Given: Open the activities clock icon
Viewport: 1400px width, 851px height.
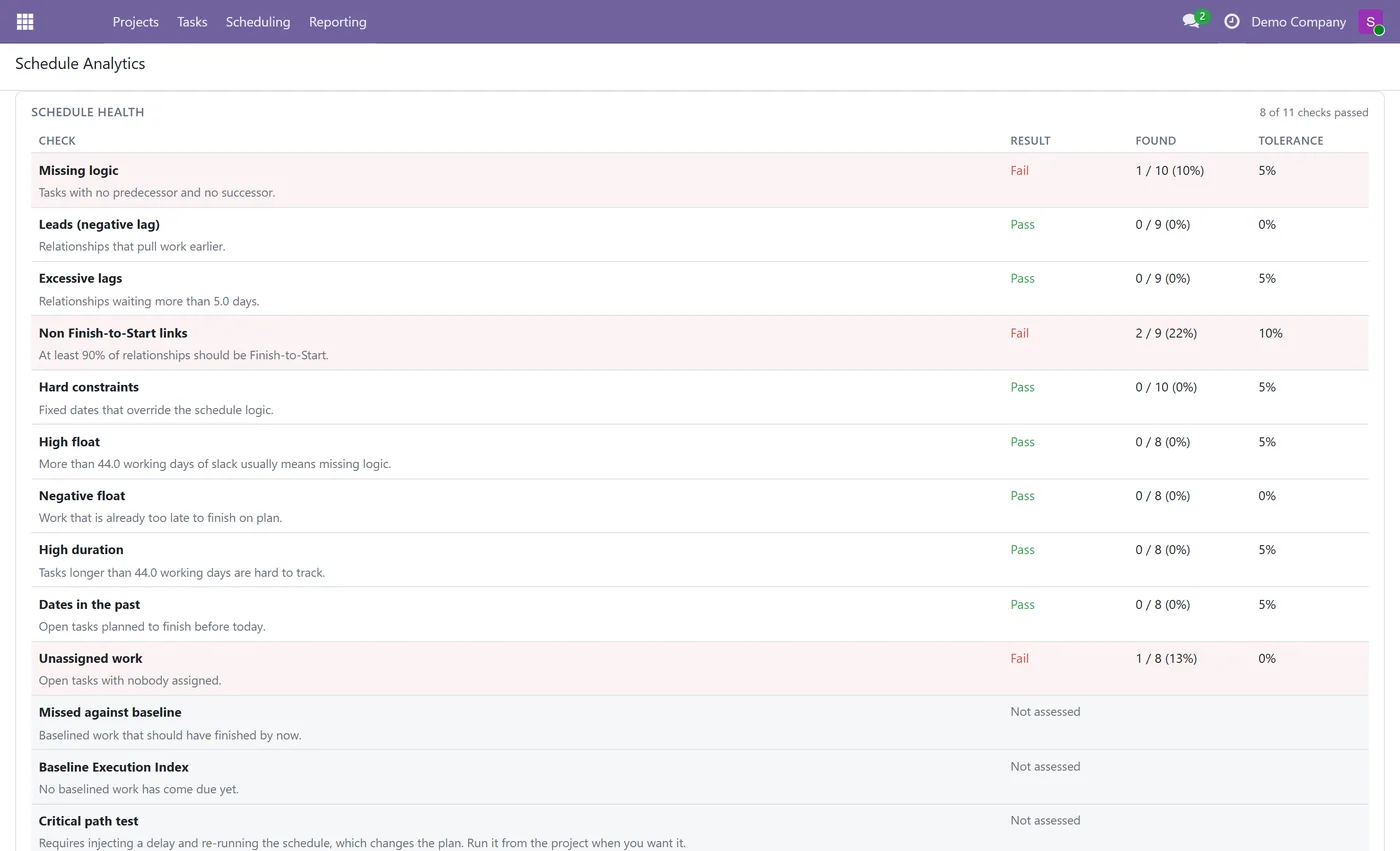Looking at the screenshot, I should [x=1232, y=21].
